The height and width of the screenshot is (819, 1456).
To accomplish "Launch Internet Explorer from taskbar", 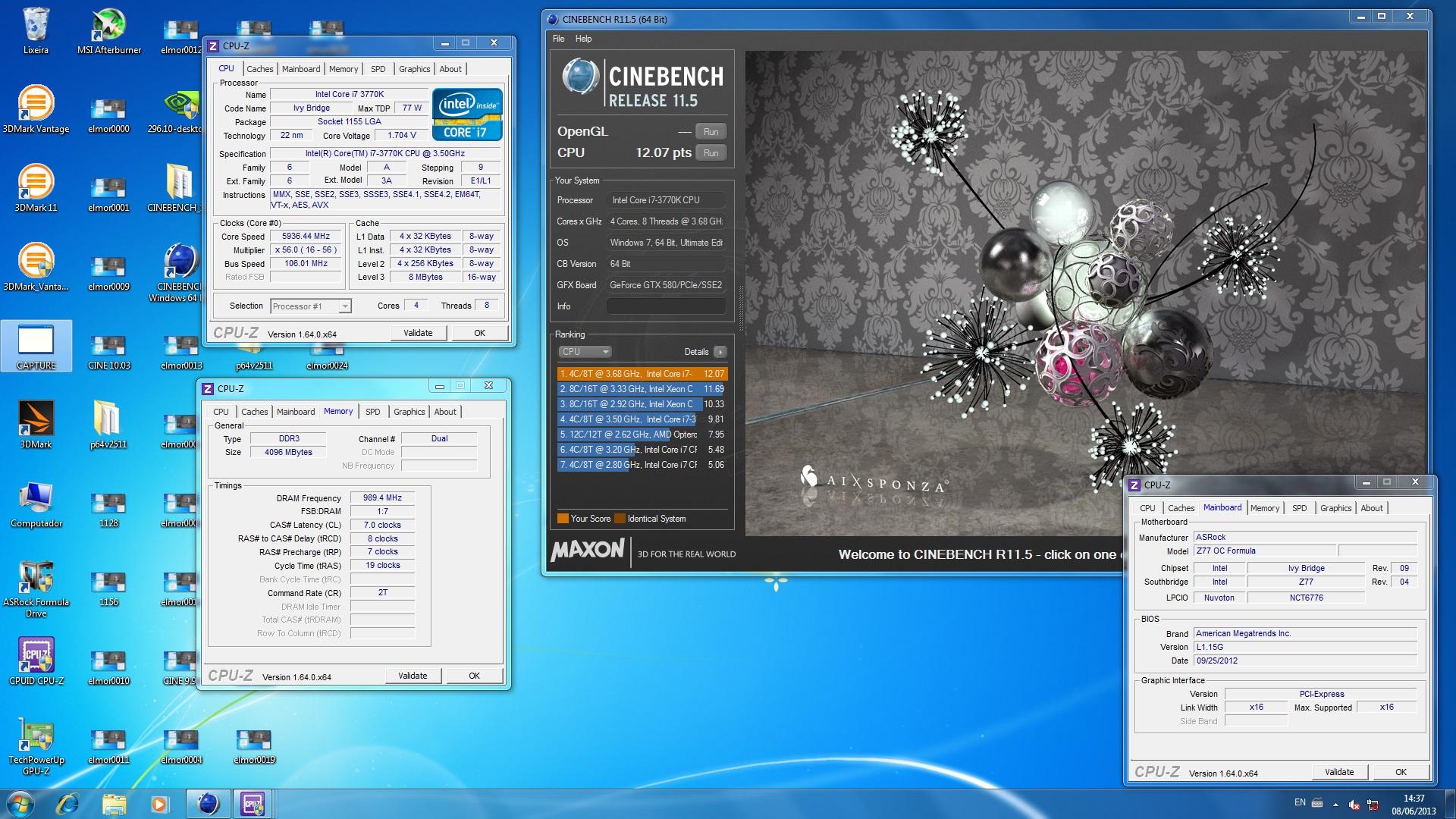I will click(x=67, y=804).
